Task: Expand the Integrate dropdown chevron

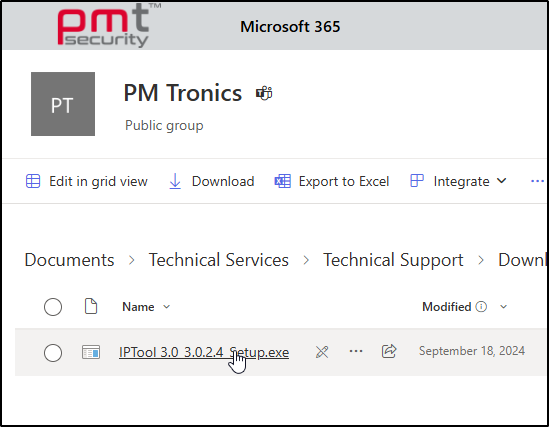Action: tap(502, 181)
